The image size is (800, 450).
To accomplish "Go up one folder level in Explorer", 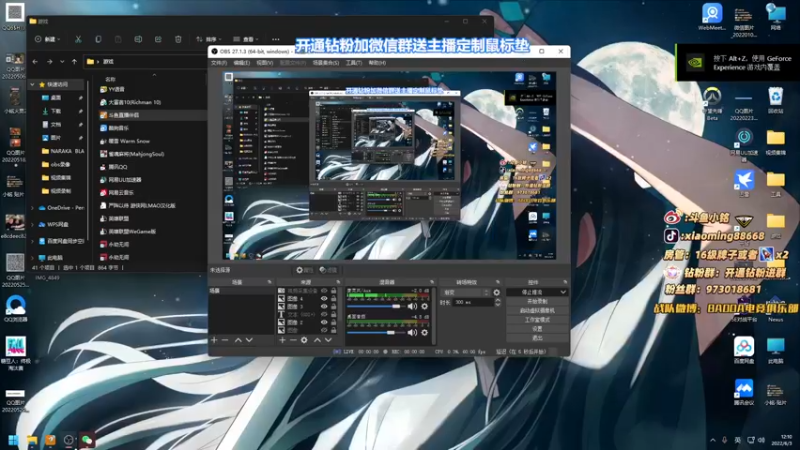I will click(74, 62).
